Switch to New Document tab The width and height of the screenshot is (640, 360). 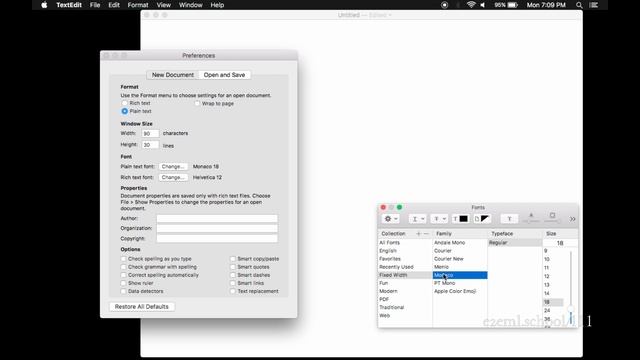[x=173, y=75]
